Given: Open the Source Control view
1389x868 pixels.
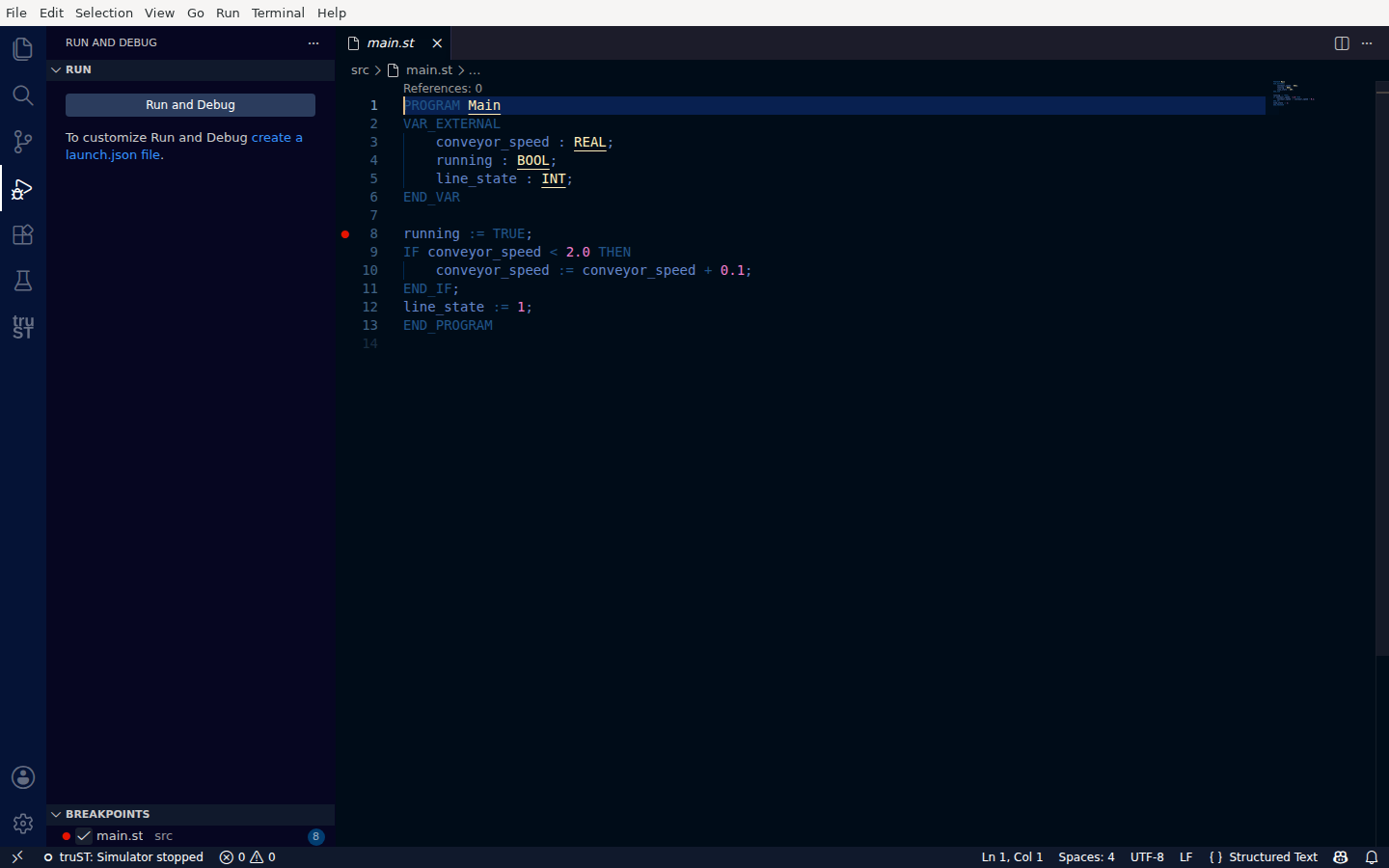Looking at the screenshot, I should (23, 142).
